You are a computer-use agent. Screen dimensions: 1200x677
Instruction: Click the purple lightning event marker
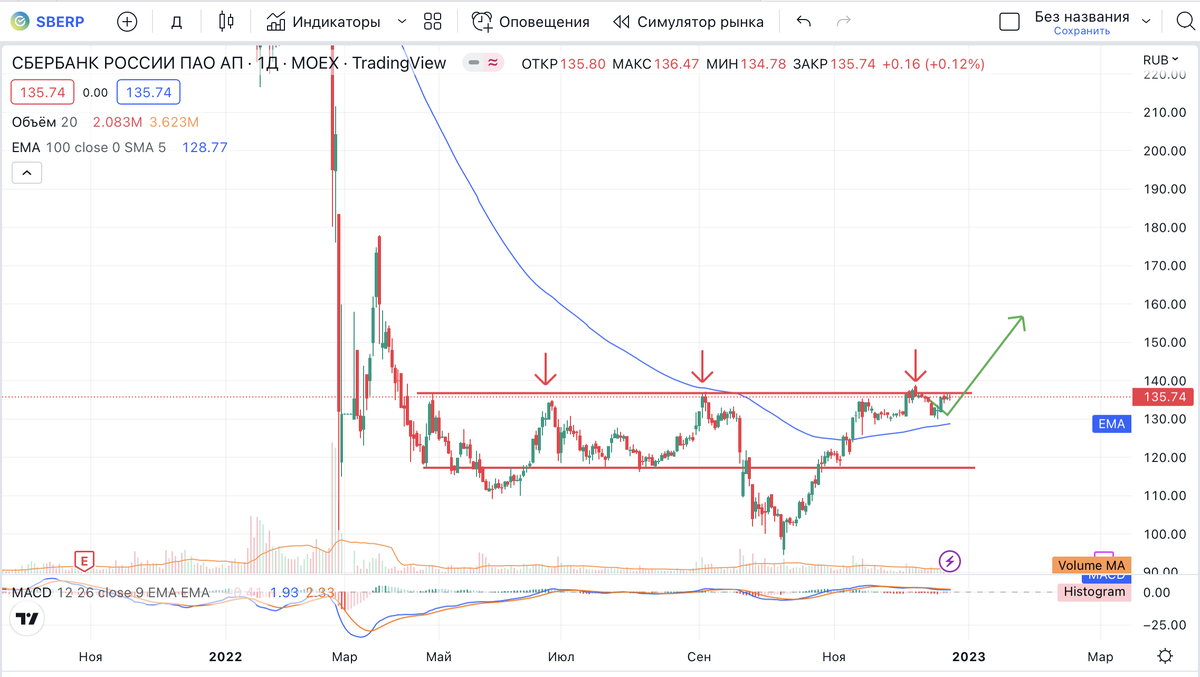949,560
